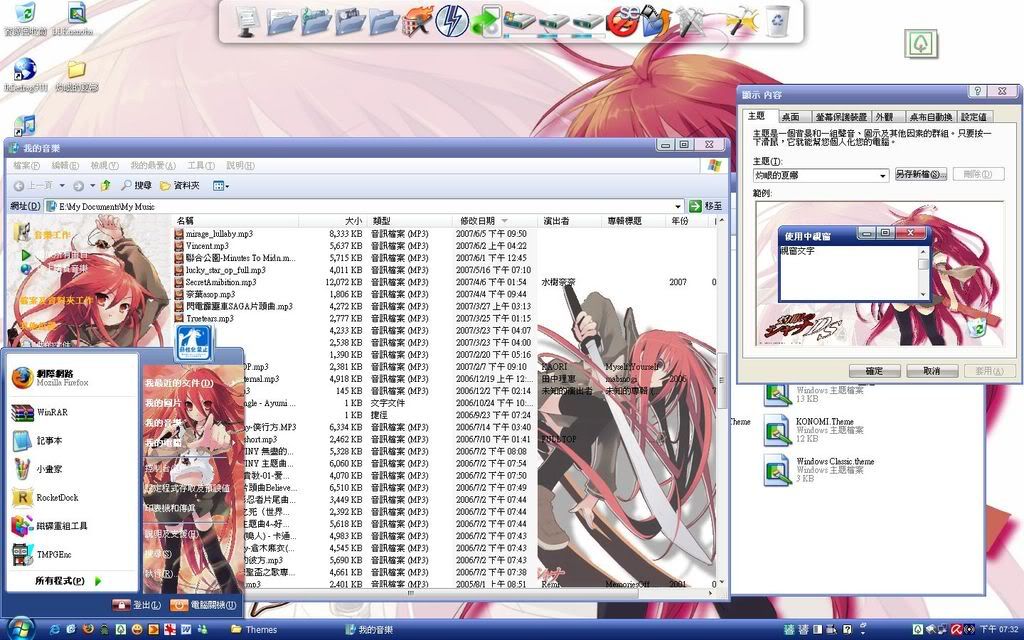
Task: Click the 搜尋 search toolbar button
Action: 136,186
